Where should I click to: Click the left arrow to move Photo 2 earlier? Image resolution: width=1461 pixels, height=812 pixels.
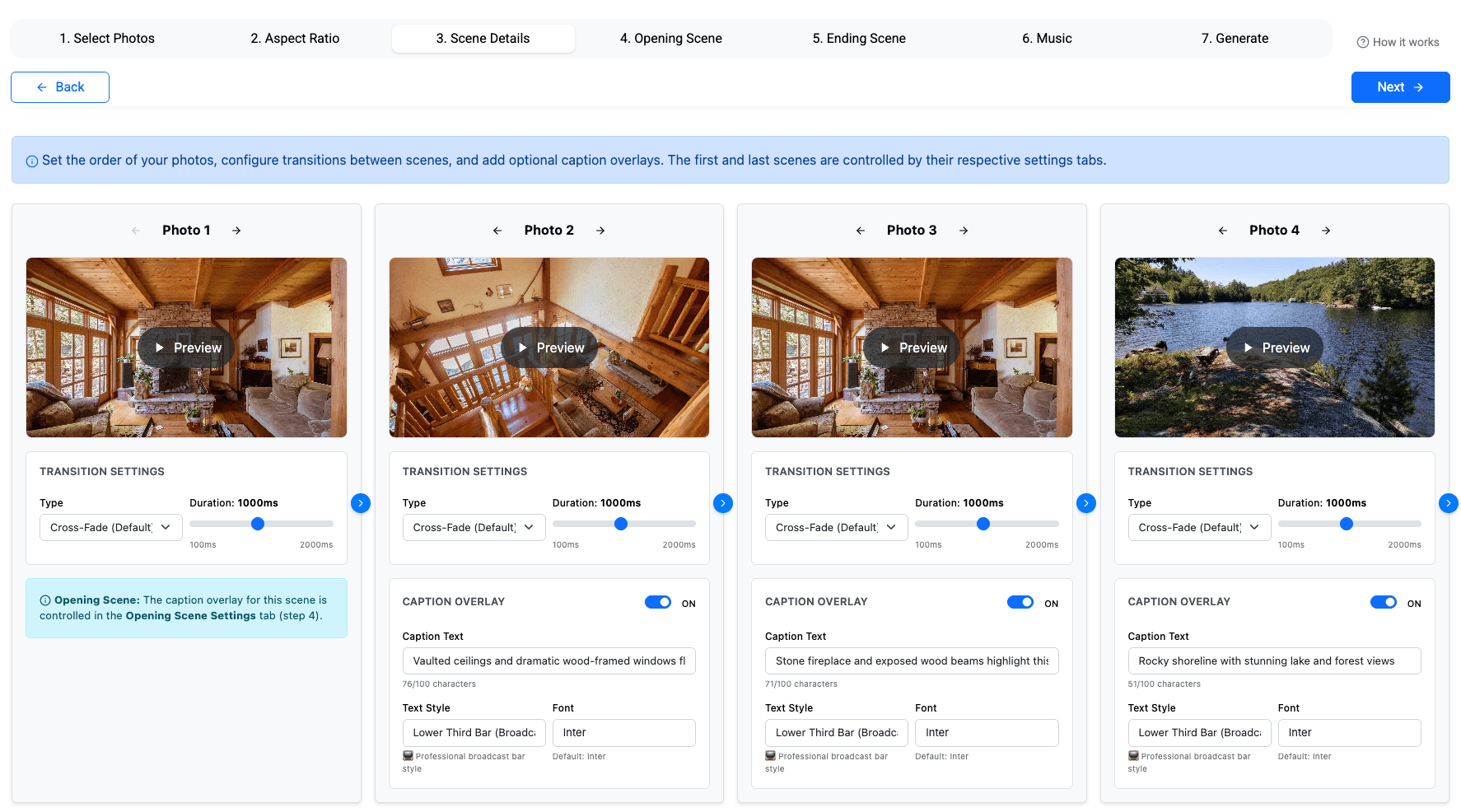[497, 231]
